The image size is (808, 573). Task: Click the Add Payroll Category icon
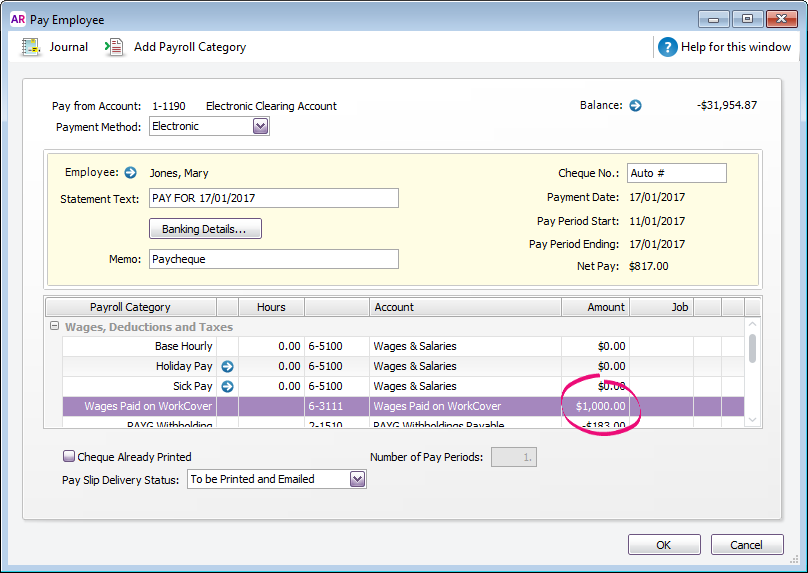tap(114, 47)
